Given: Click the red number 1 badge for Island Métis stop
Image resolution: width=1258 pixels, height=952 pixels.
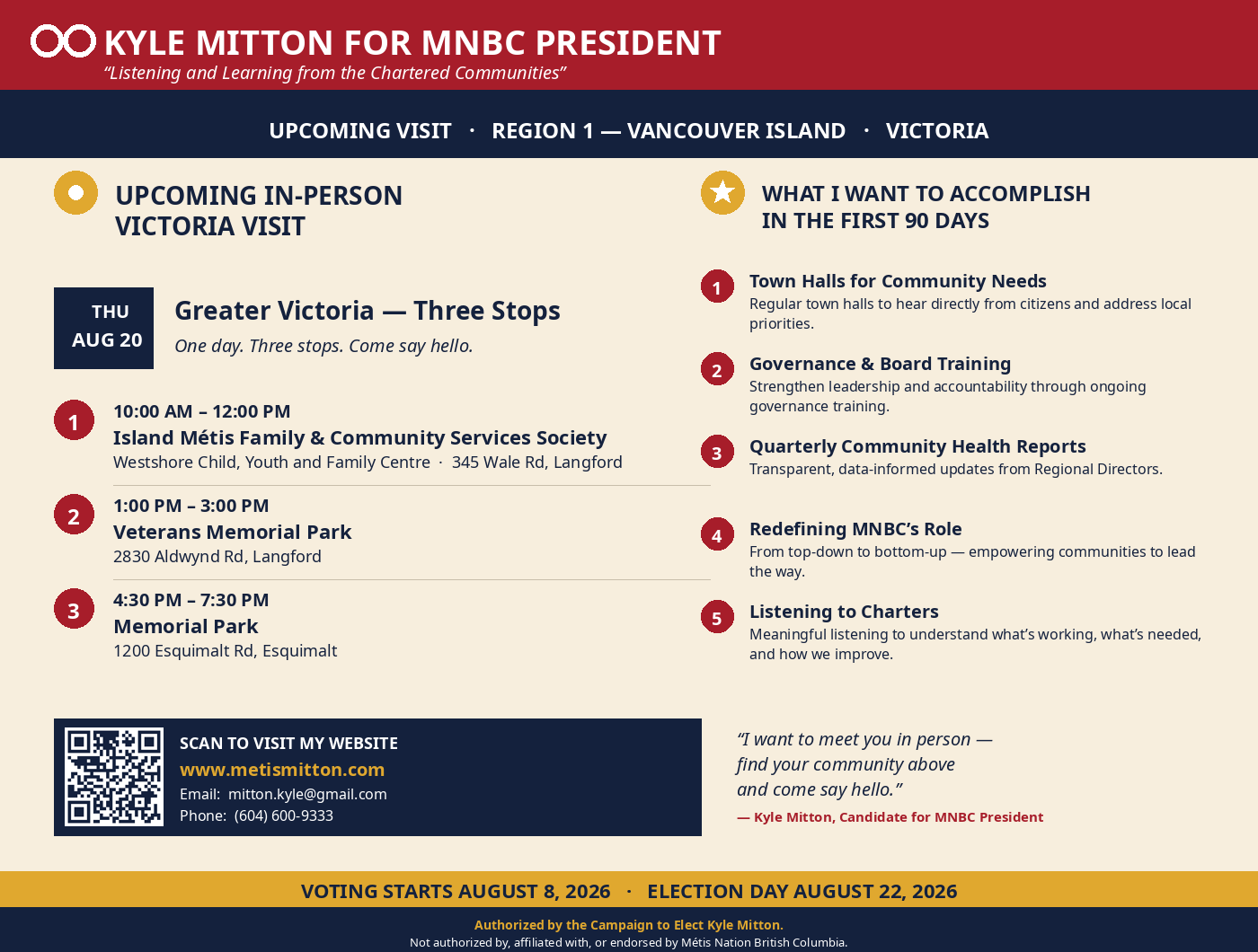Looking at the screenshot, I should pos(74,420).
